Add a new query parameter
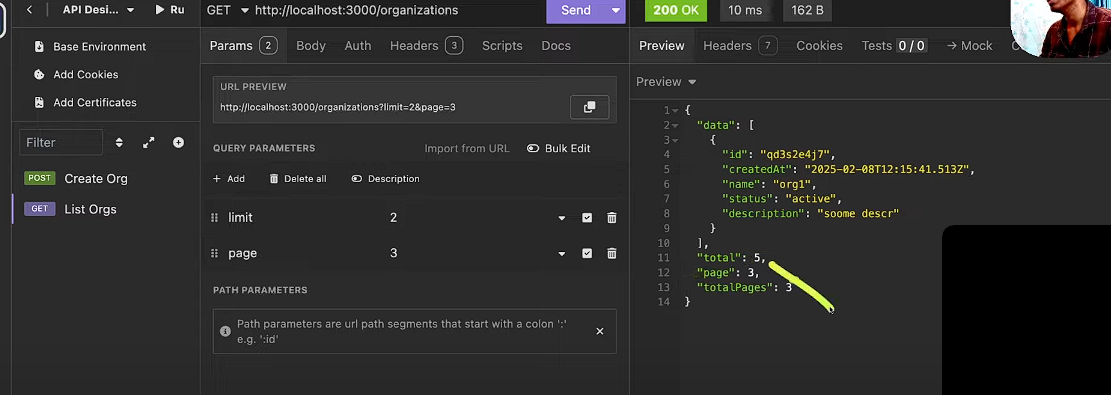Screen dimensions: 1111x395 click(x=229, y=179)
